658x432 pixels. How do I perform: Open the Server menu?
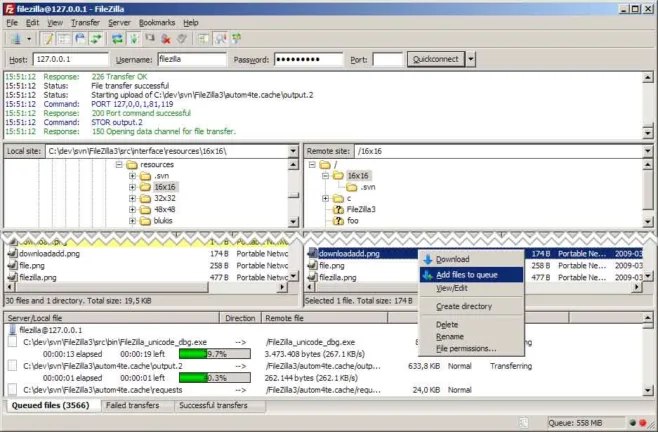tap(119, 23)
